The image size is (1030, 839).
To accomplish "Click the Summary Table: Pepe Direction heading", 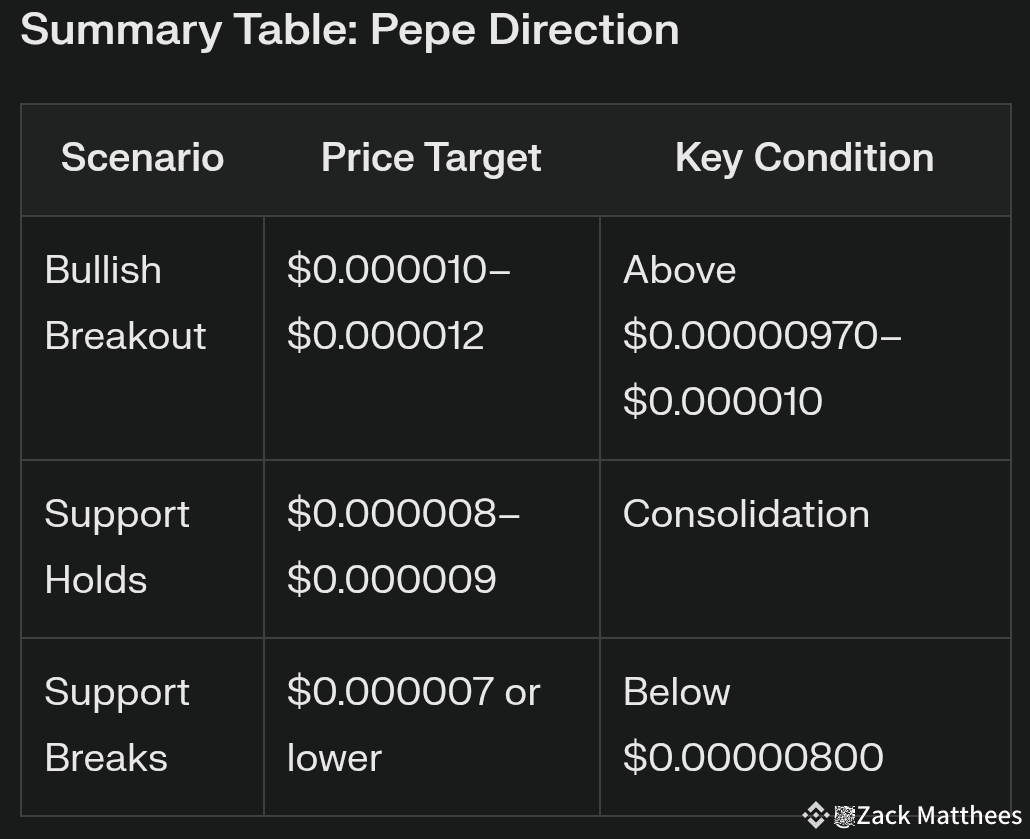I will coord(350,30).
